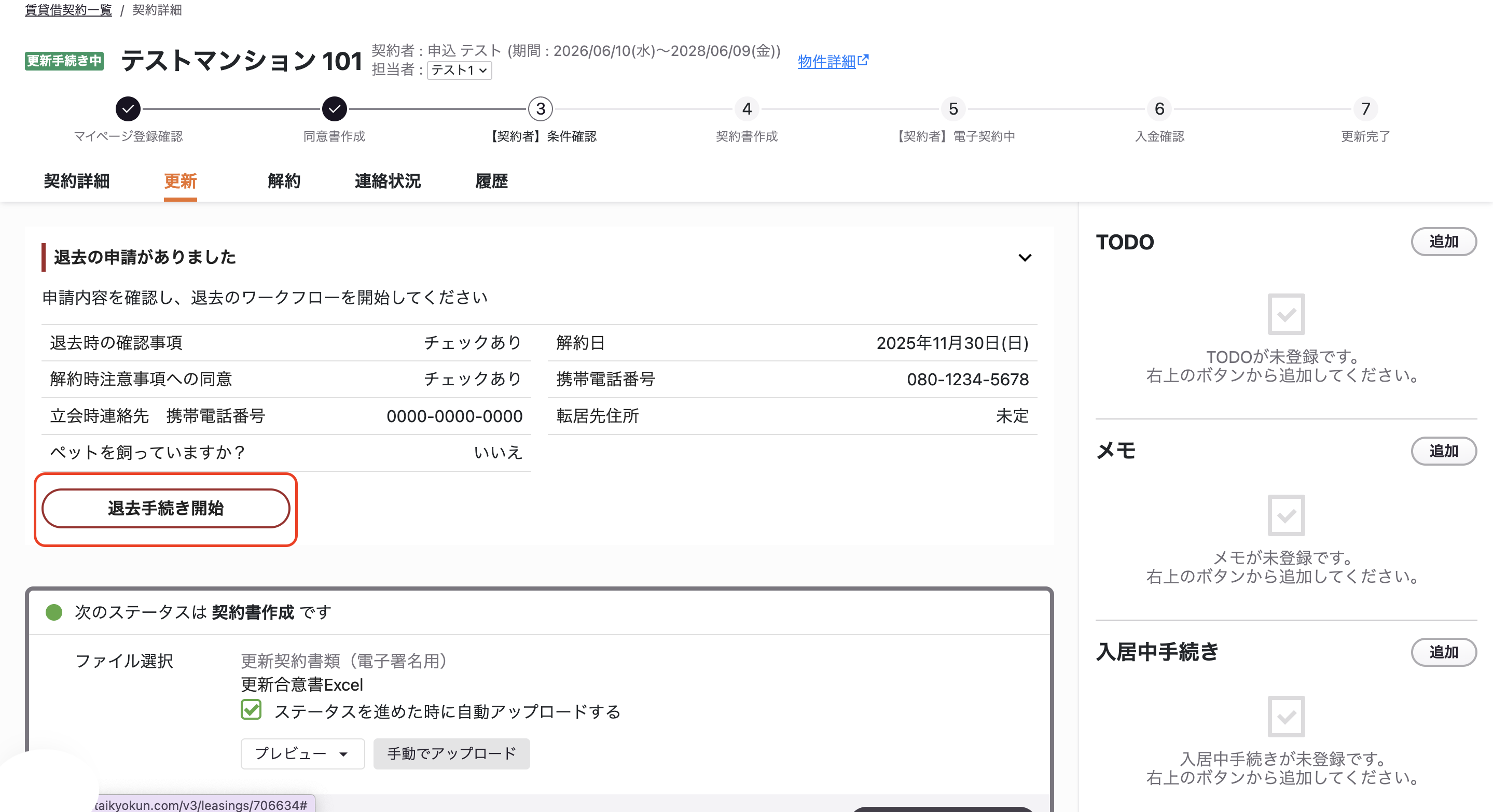Click the 退去手続き開始 button

166,508
